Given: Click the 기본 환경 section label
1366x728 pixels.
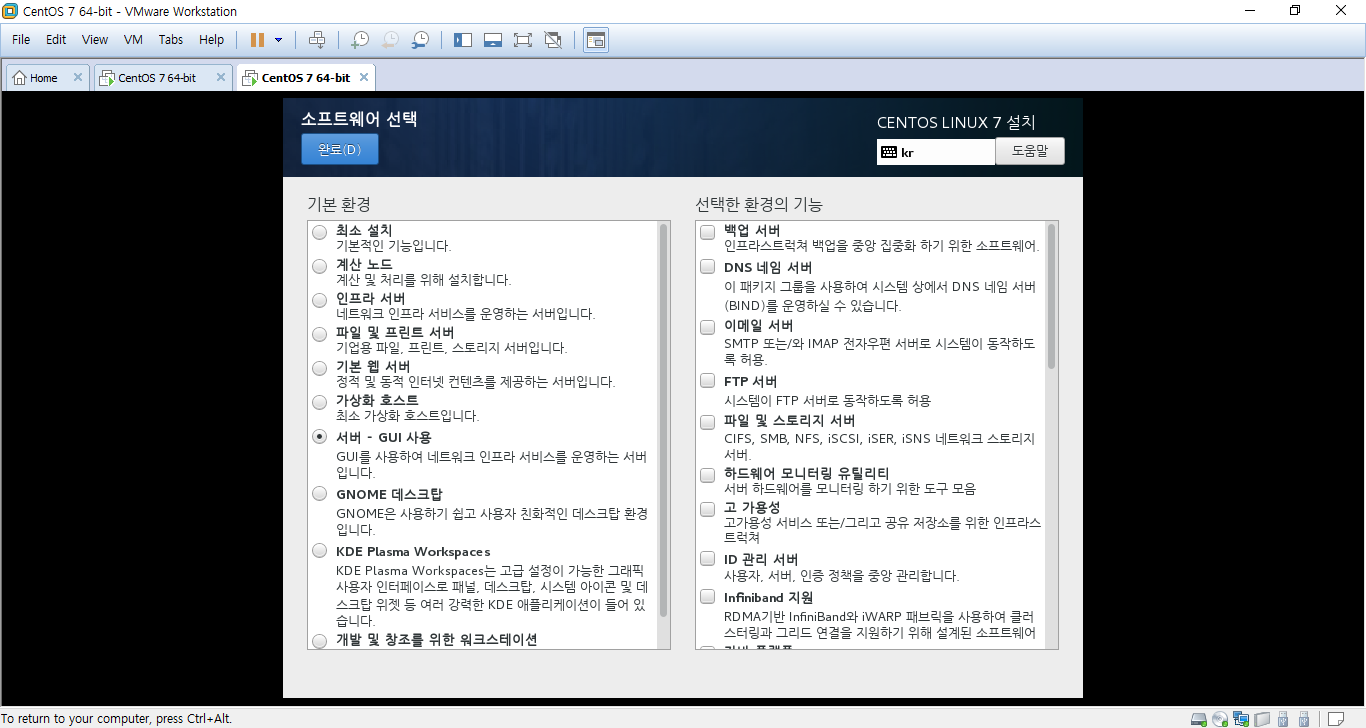Looking at the screenshot, I should coord(339,204).
